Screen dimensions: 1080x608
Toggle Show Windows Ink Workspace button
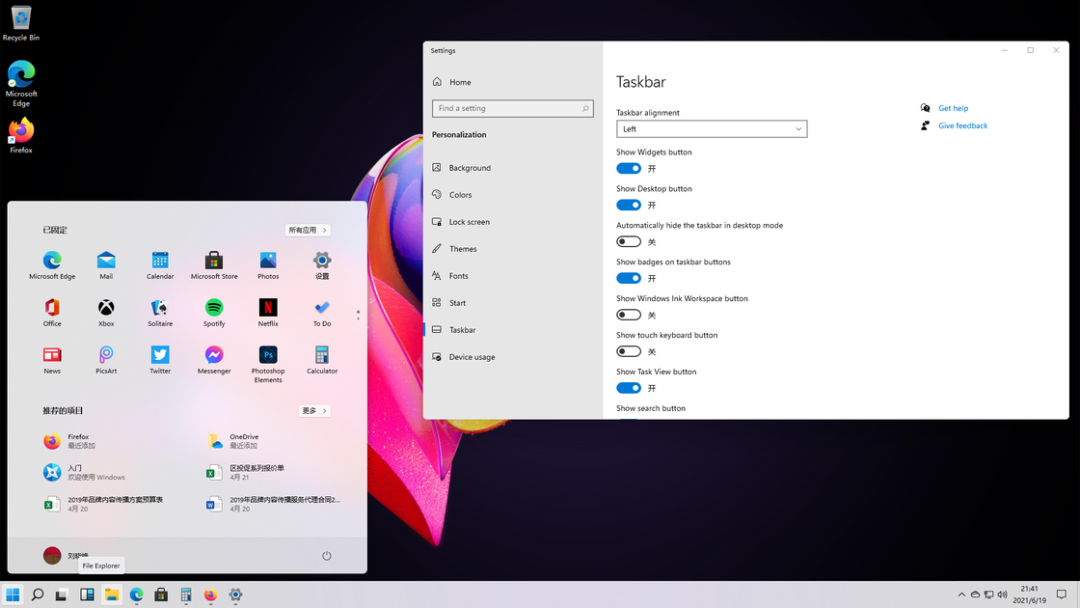(628, 315)
